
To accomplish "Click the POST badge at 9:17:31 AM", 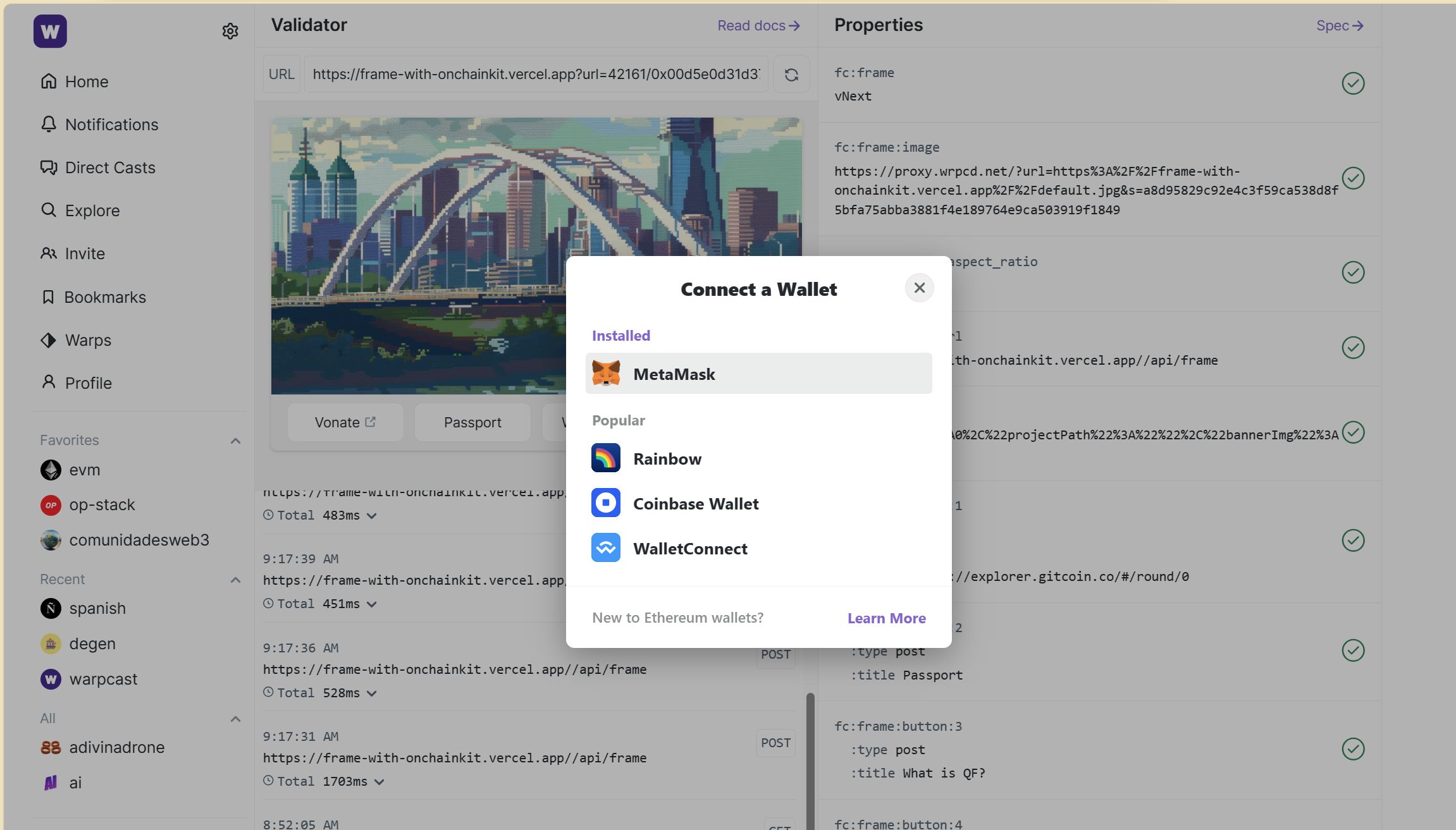I will (x=775, y=743).
